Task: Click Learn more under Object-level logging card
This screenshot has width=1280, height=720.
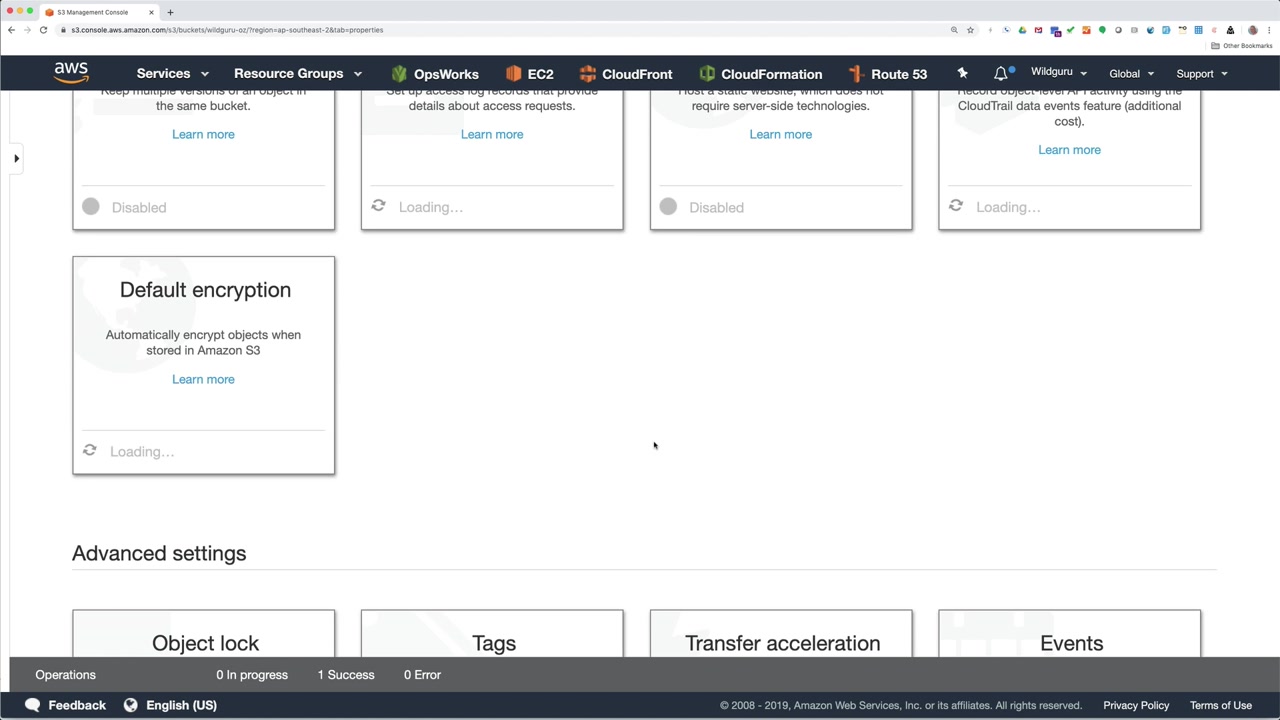Action: [x=1069, y=150]
